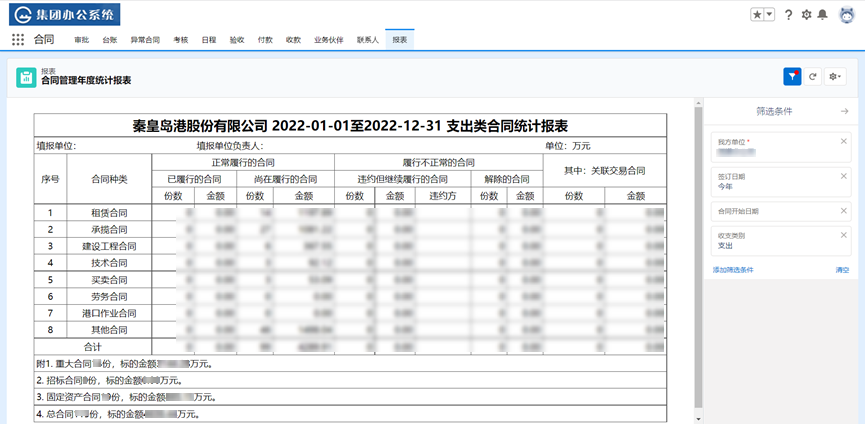Select the 报表 tab
Image resolution: width=865 pixels, height=424 pixels.
400,40
